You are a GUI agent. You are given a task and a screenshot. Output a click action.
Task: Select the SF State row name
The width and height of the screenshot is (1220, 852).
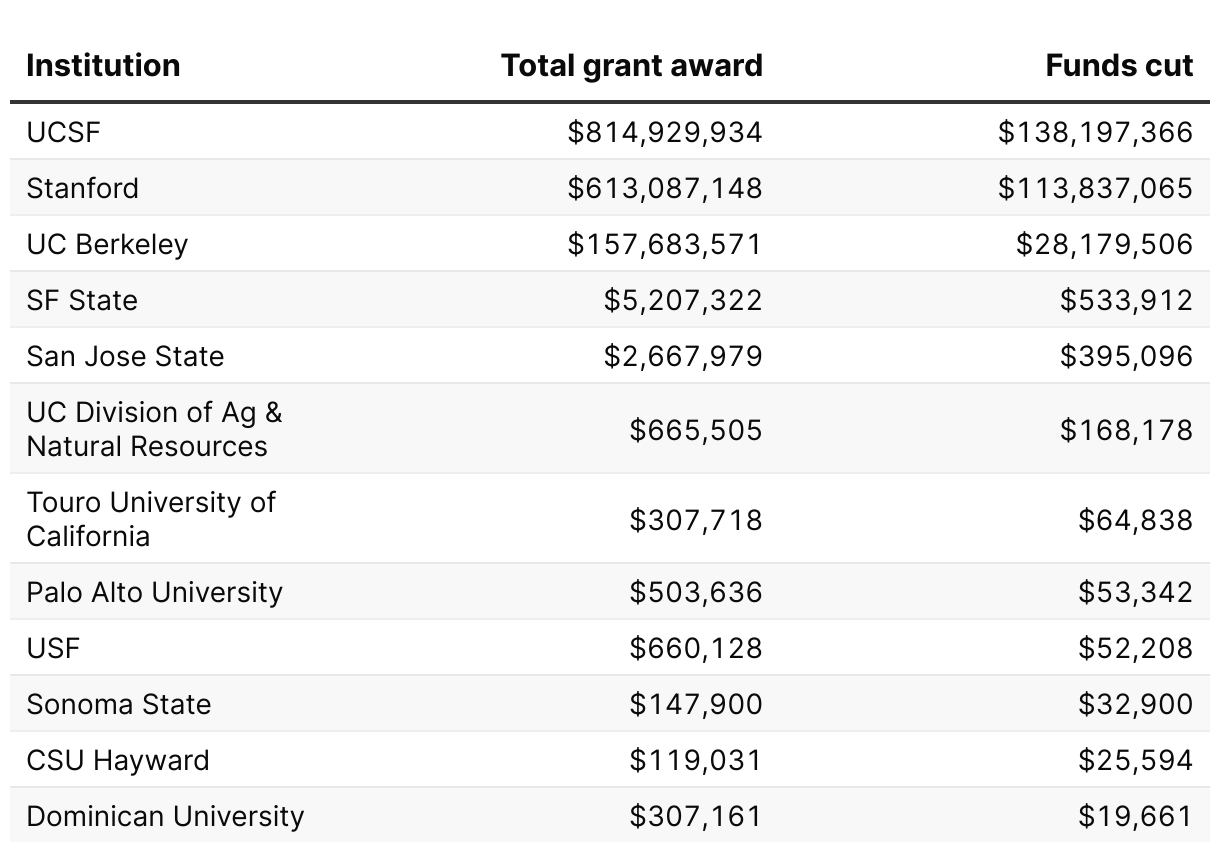point(82,300)
